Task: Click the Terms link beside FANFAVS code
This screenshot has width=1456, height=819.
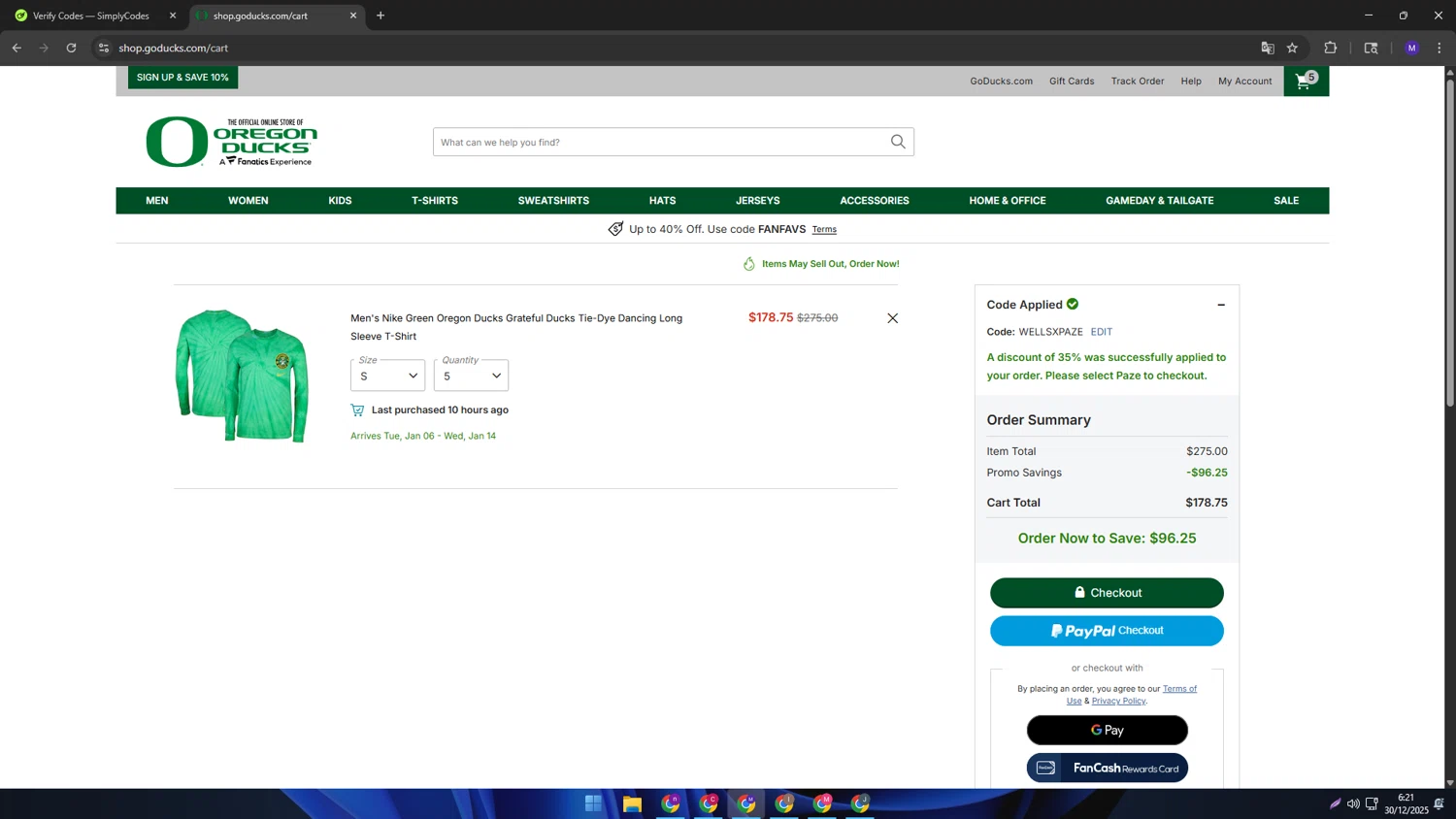Action: pyautogui.click(x=824, y=230)
